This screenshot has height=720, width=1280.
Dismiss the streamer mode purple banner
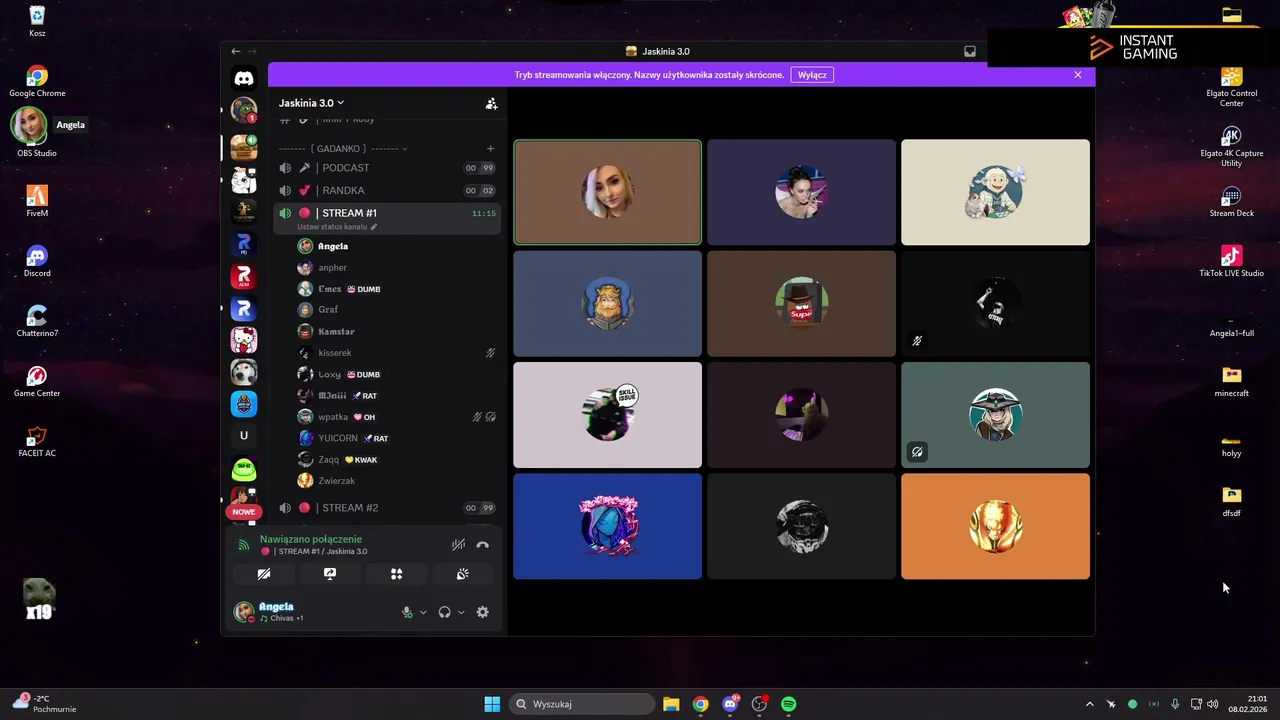(x=1078, y=75)
